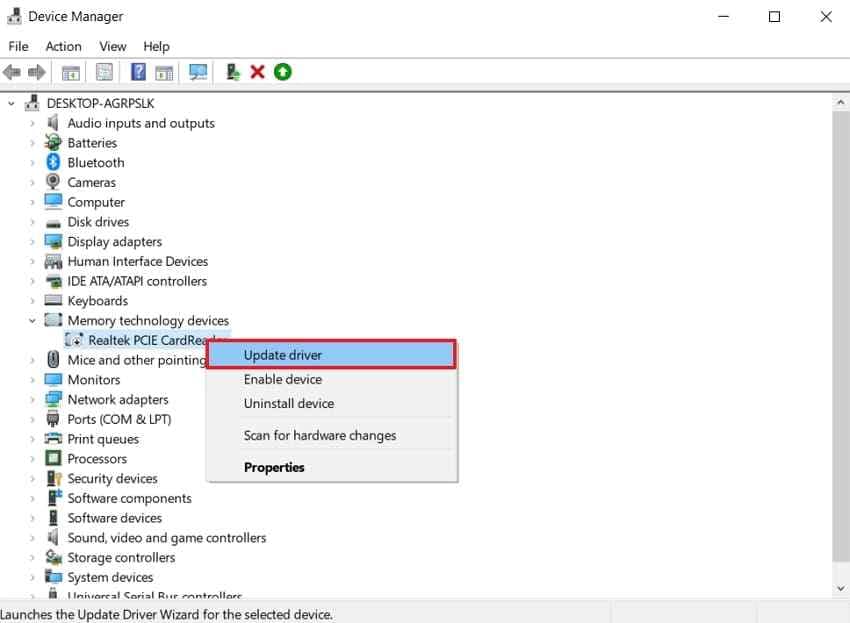Expand the System devices node
Image resolution: width=850 pixels, height=623 pixels.
[x=32, y=577]
